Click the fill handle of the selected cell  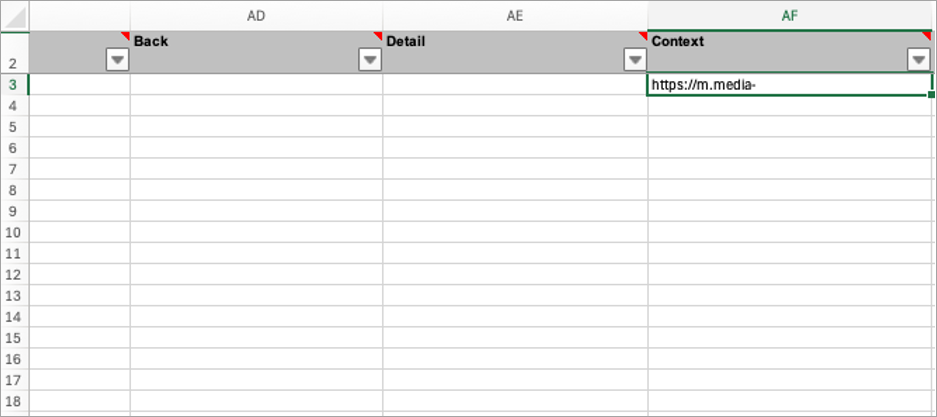click(931, 95)
